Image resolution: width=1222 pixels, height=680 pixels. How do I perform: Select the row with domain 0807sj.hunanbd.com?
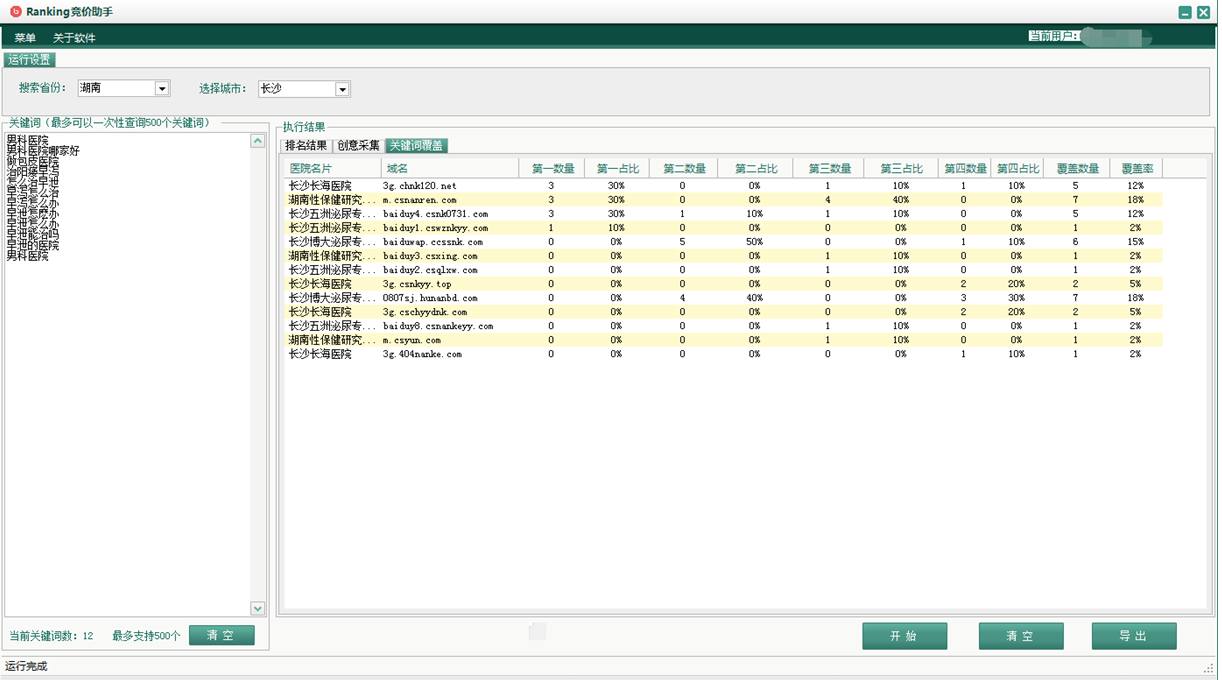724,298
